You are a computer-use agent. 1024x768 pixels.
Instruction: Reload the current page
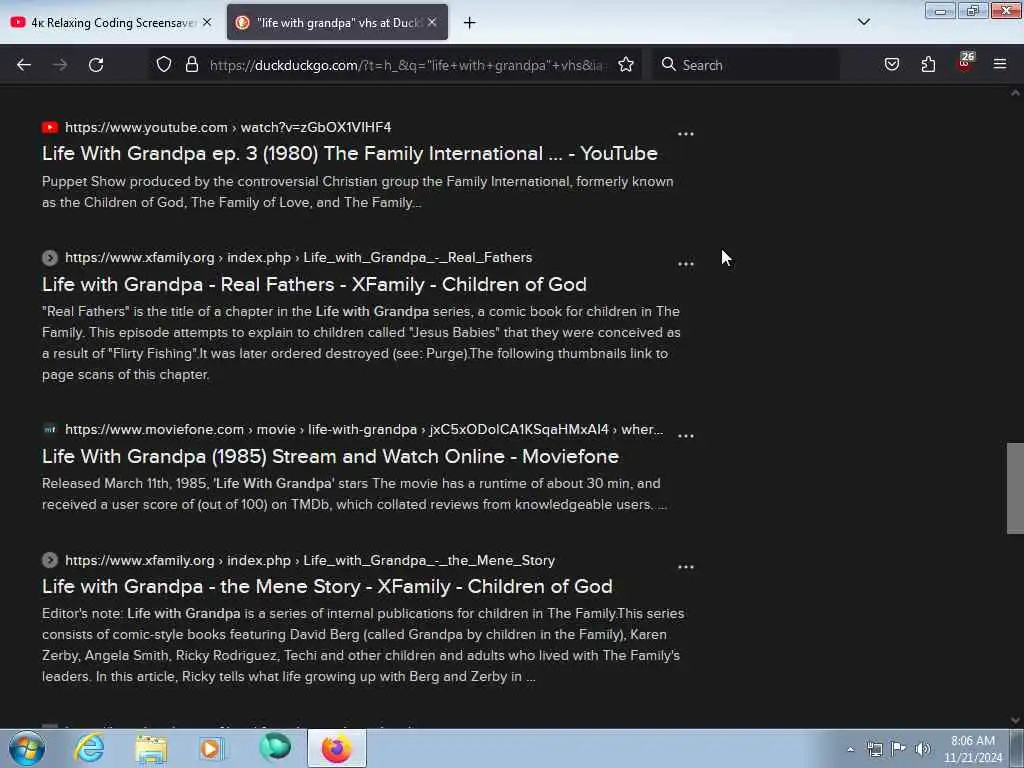96,65
